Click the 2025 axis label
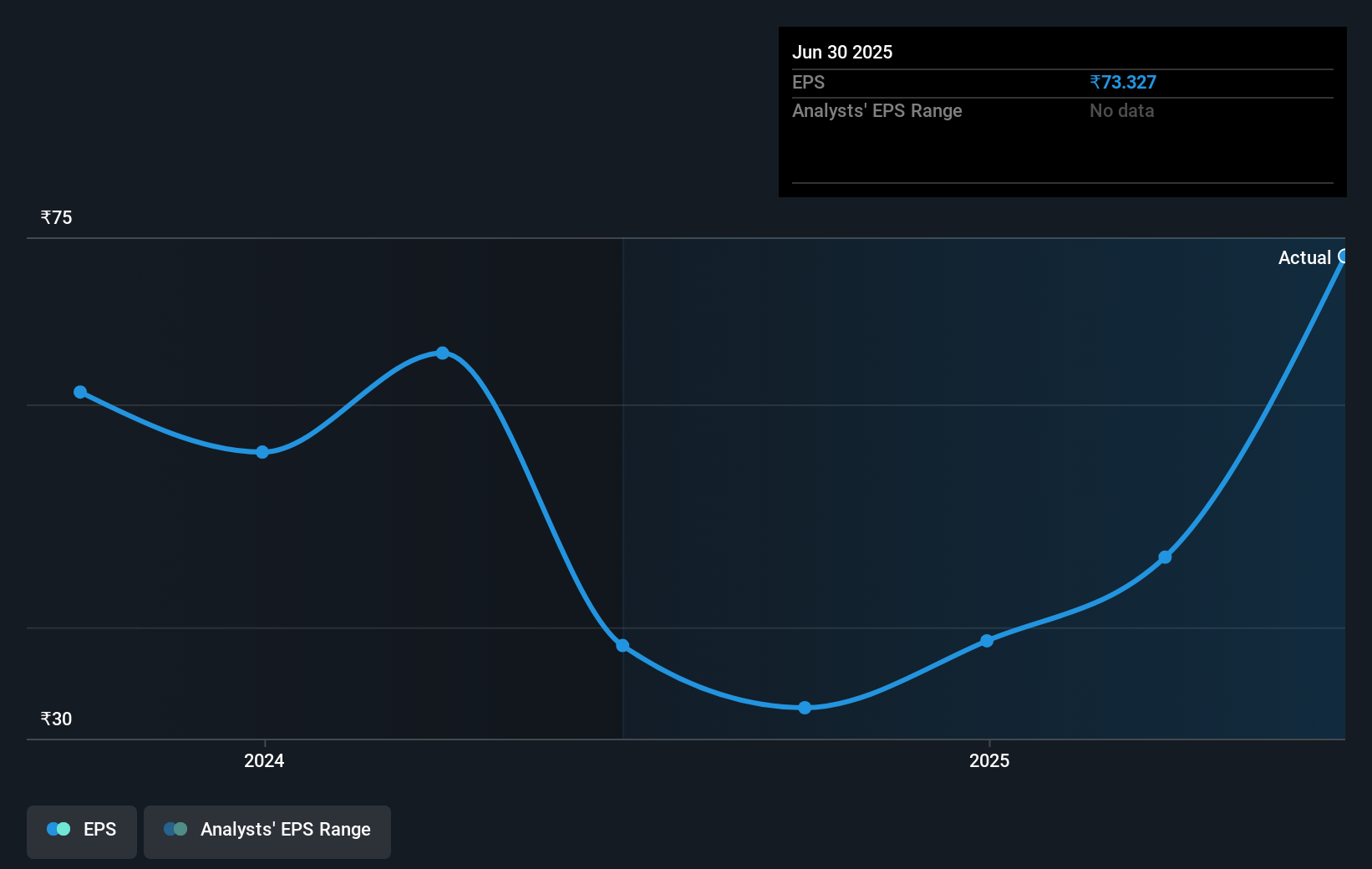The image size is (1372, 869). click(x=990, y=761)
